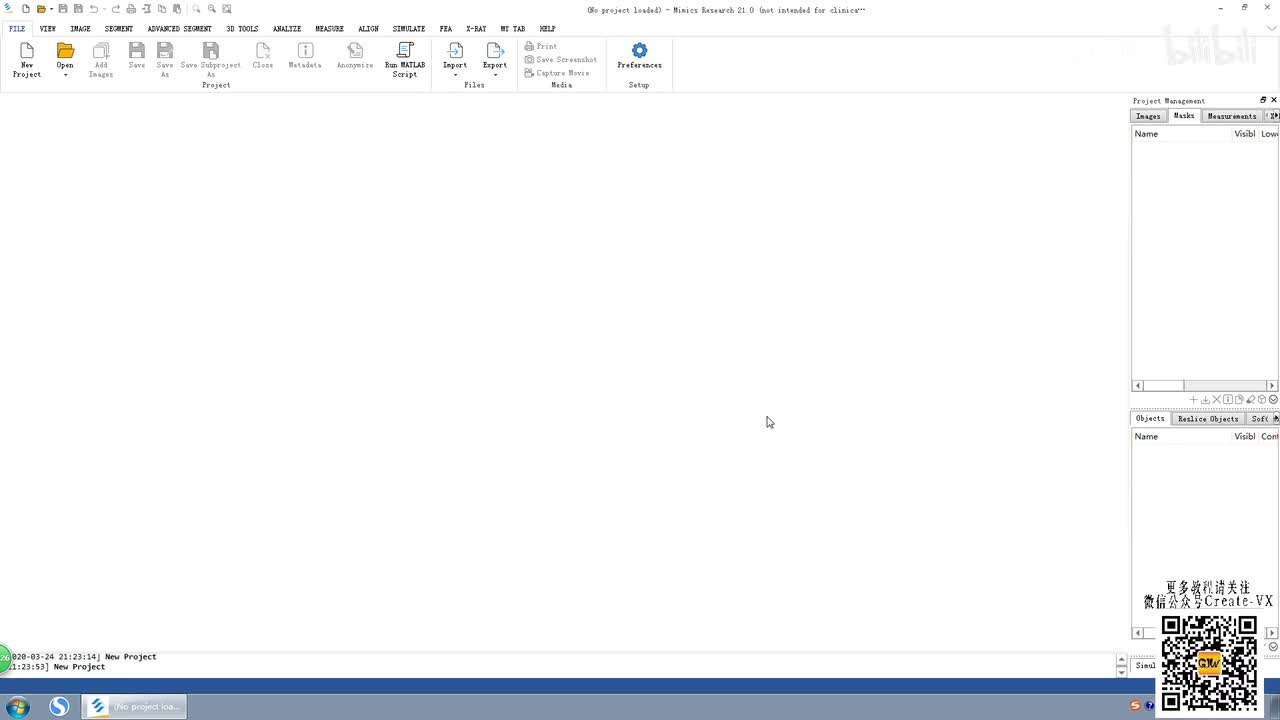Image resolution: width=1280 pixels, height=720 pixels.
Task: Open the ALIGN ribbon tab
Action: pyautogui.click(x=369, y=29)
